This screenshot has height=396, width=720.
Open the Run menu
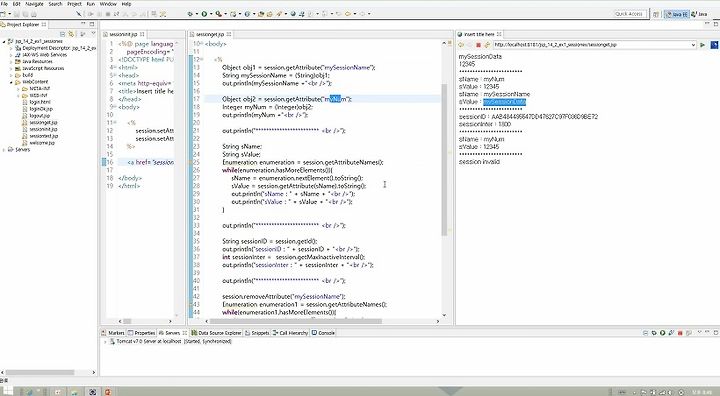click(90, 4)
